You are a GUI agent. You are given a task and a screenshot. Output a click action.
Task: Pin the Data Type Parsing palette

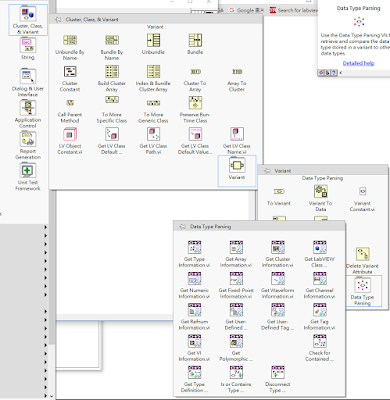click(182, 227)
